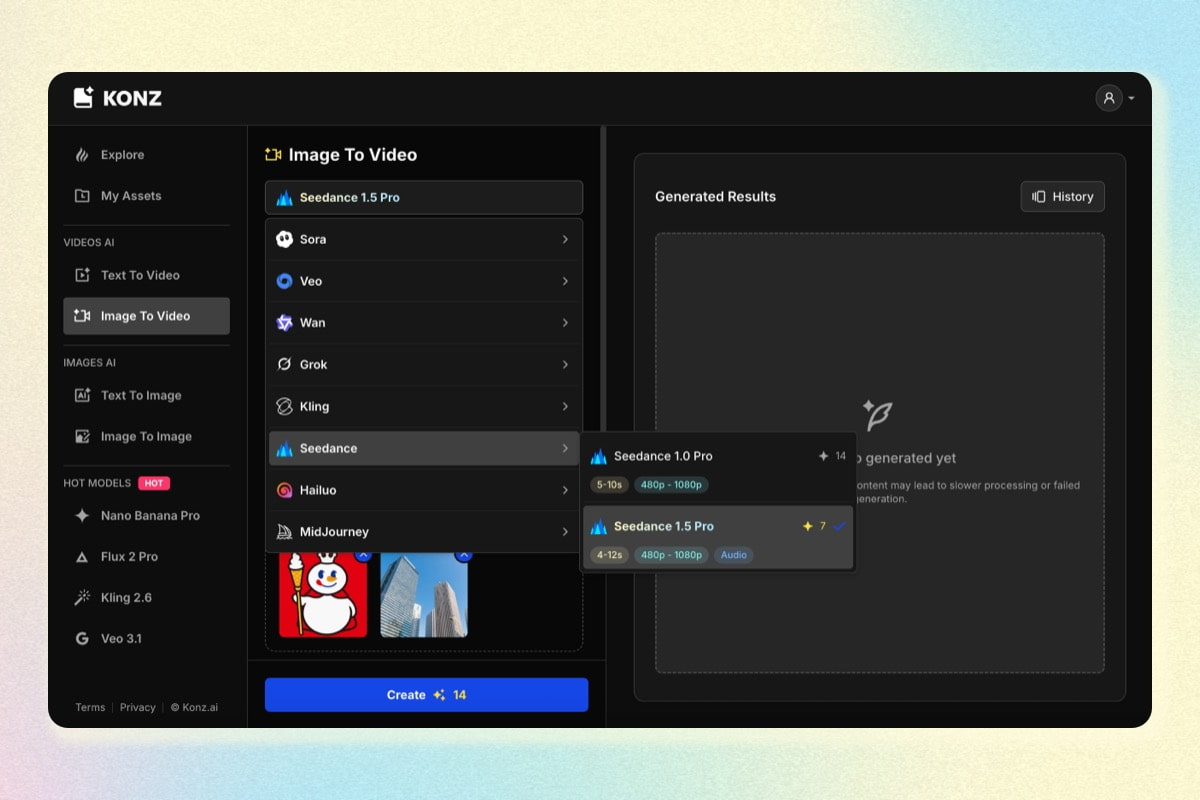Screen dimensions: 1200x800
Task: Click the Seedance 1.0 Pro logo icon
Action: pos(599,456)
